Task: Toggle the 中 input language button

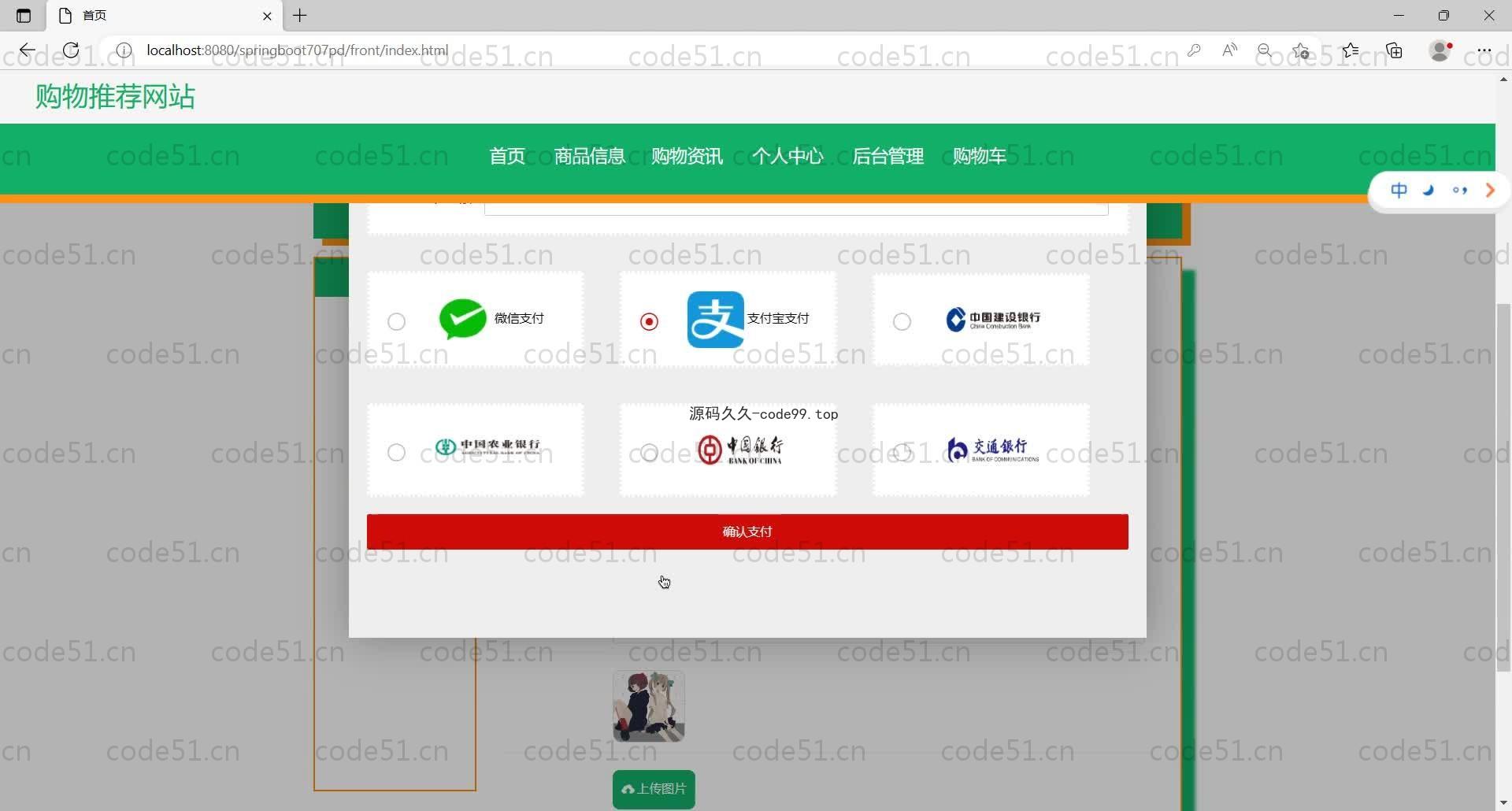Action: coord(1399,191)
